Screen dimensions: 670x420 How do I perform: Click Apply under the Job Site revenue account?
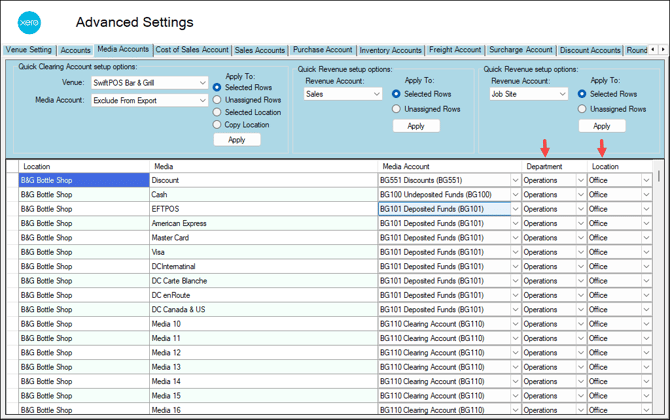(x=602, y=126)
